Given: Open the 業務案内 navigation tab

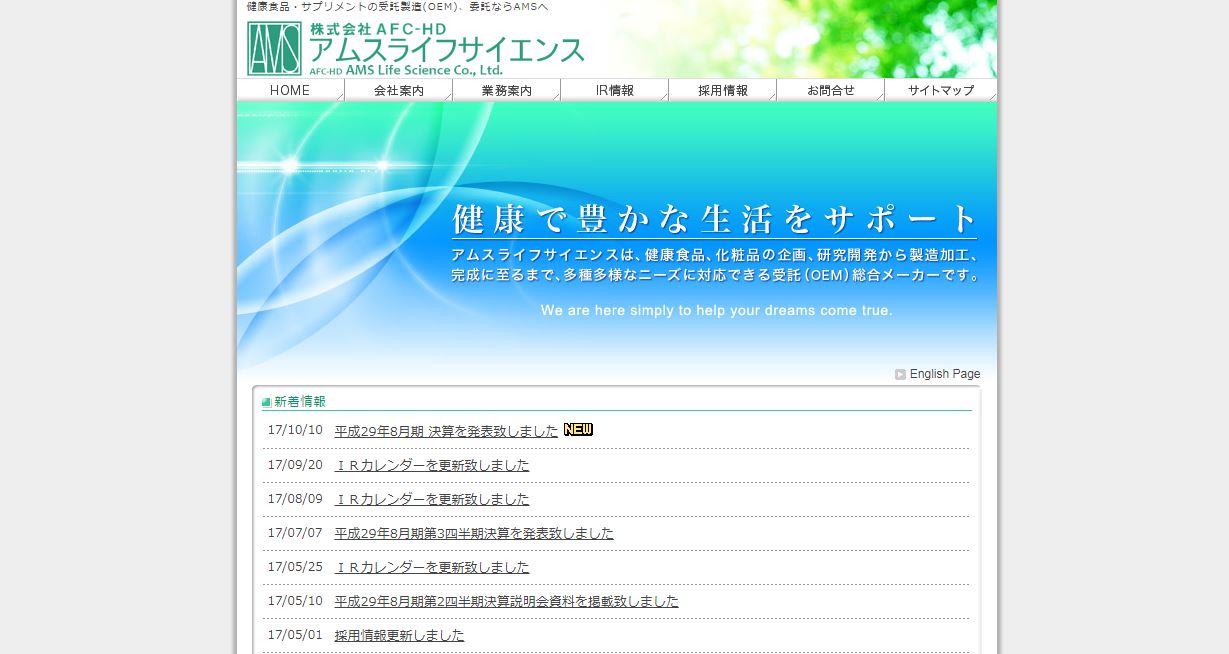Looking at the screenshot, I should [x=506, y=90].
